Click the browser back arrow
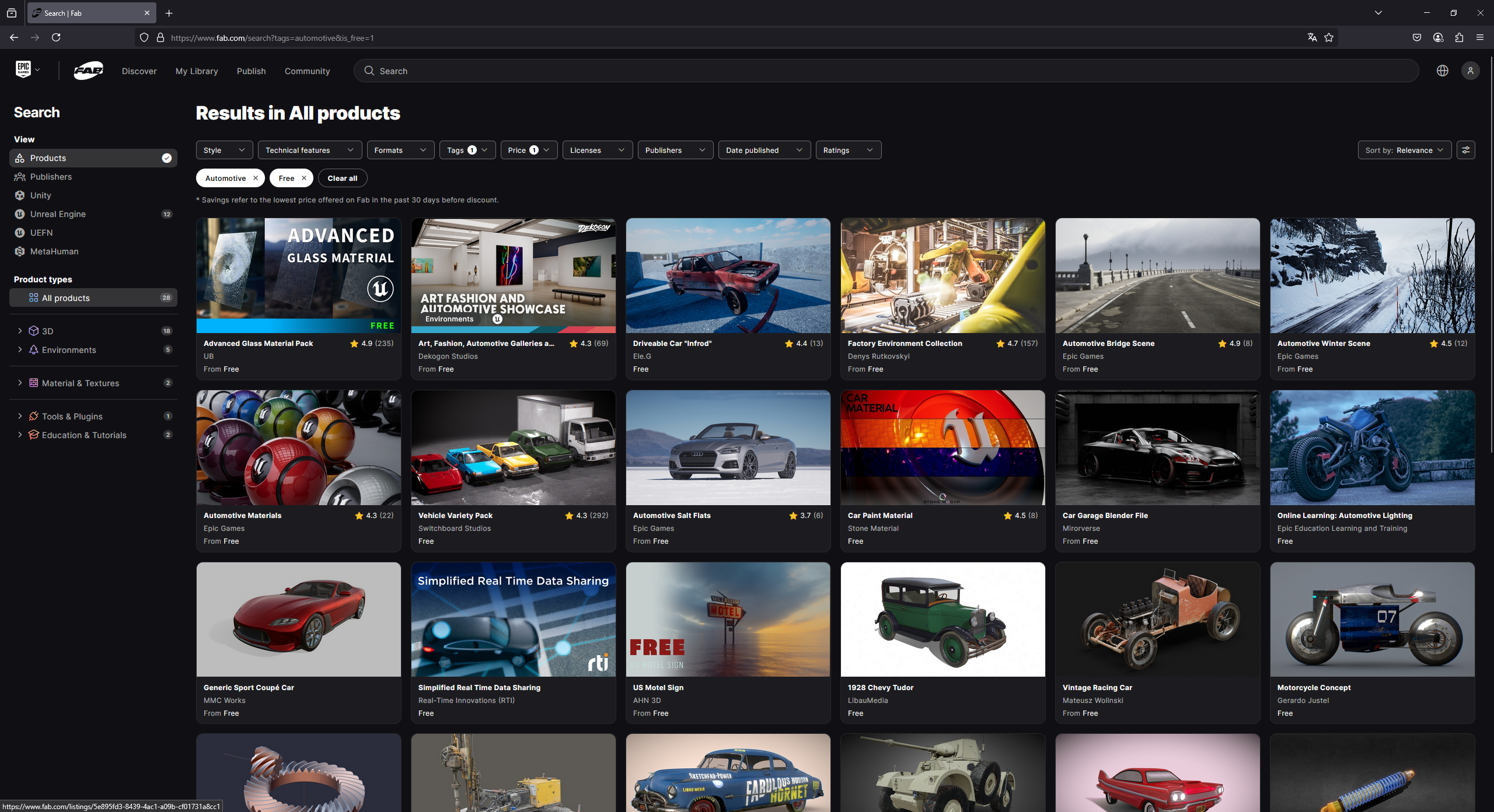The image size is (1494, 812). pyautogui.click(x=14, y=37)
